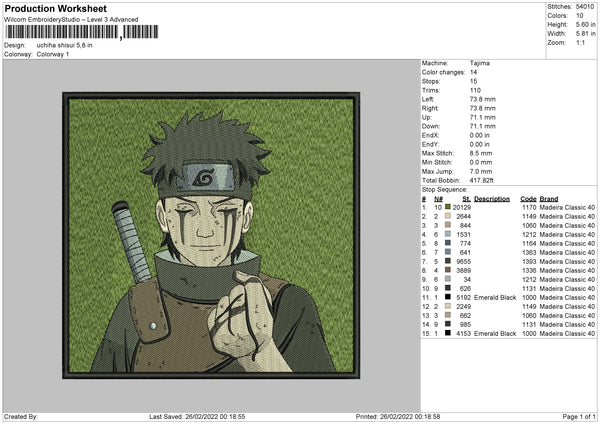Screen dimensions: 600x424
Task: Click Madeira Classic 40 brand in stop 12
Action: (567, 306)
